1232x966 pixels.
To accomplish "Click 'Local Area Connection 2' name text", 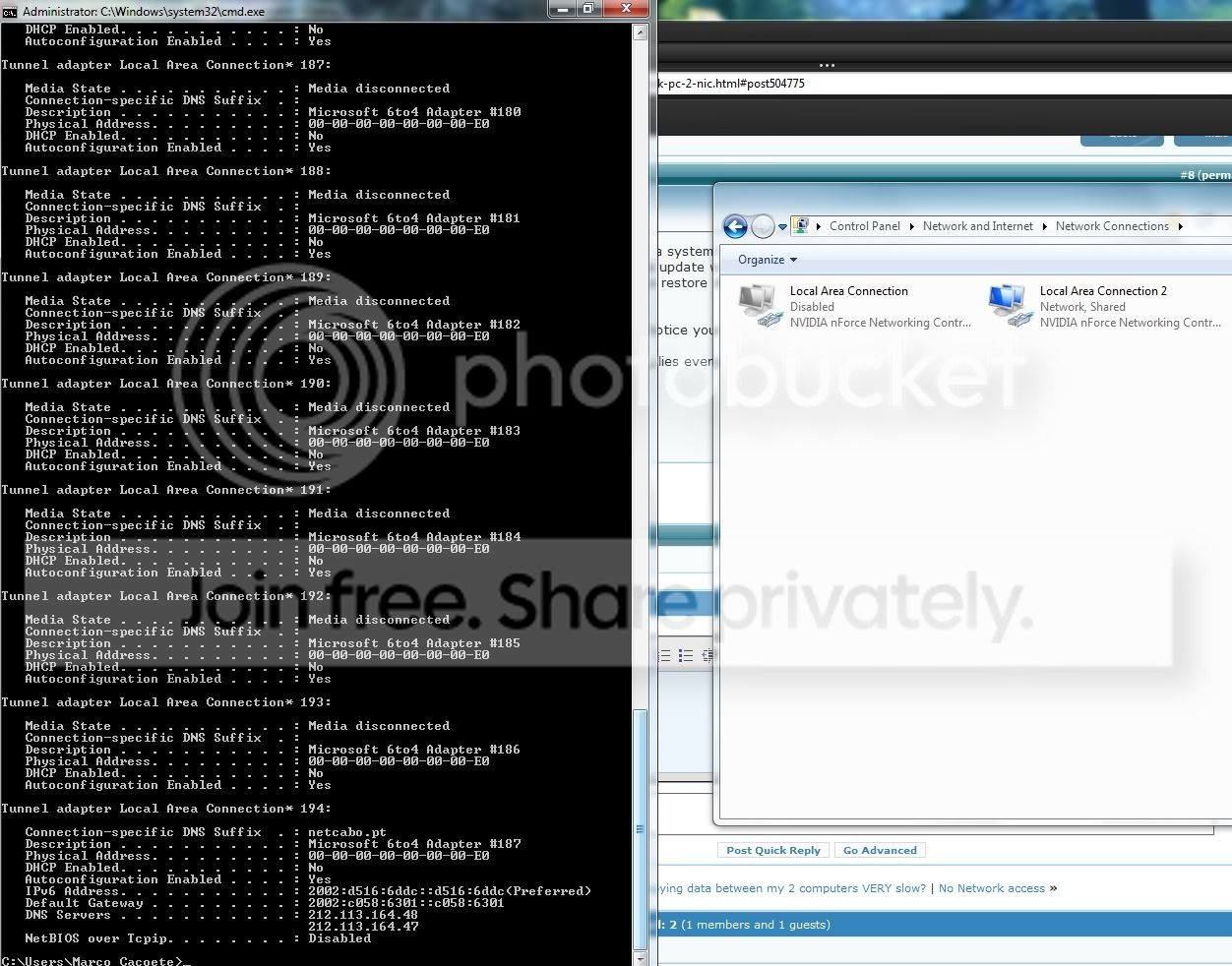I will coord(1103,291).
